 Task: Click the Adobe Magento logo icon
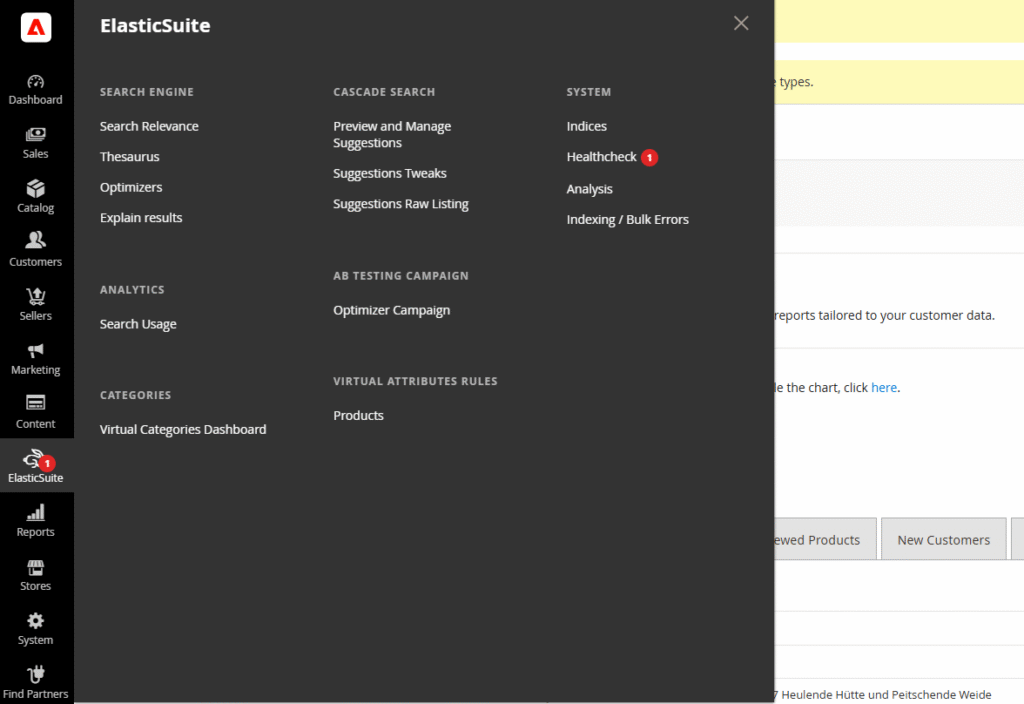[36, 28]
